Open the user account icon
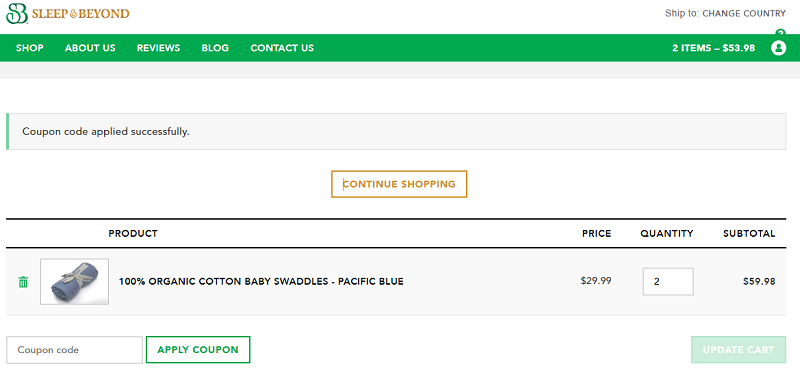Viewport: 800px width, 375px height. pos(778,48)
